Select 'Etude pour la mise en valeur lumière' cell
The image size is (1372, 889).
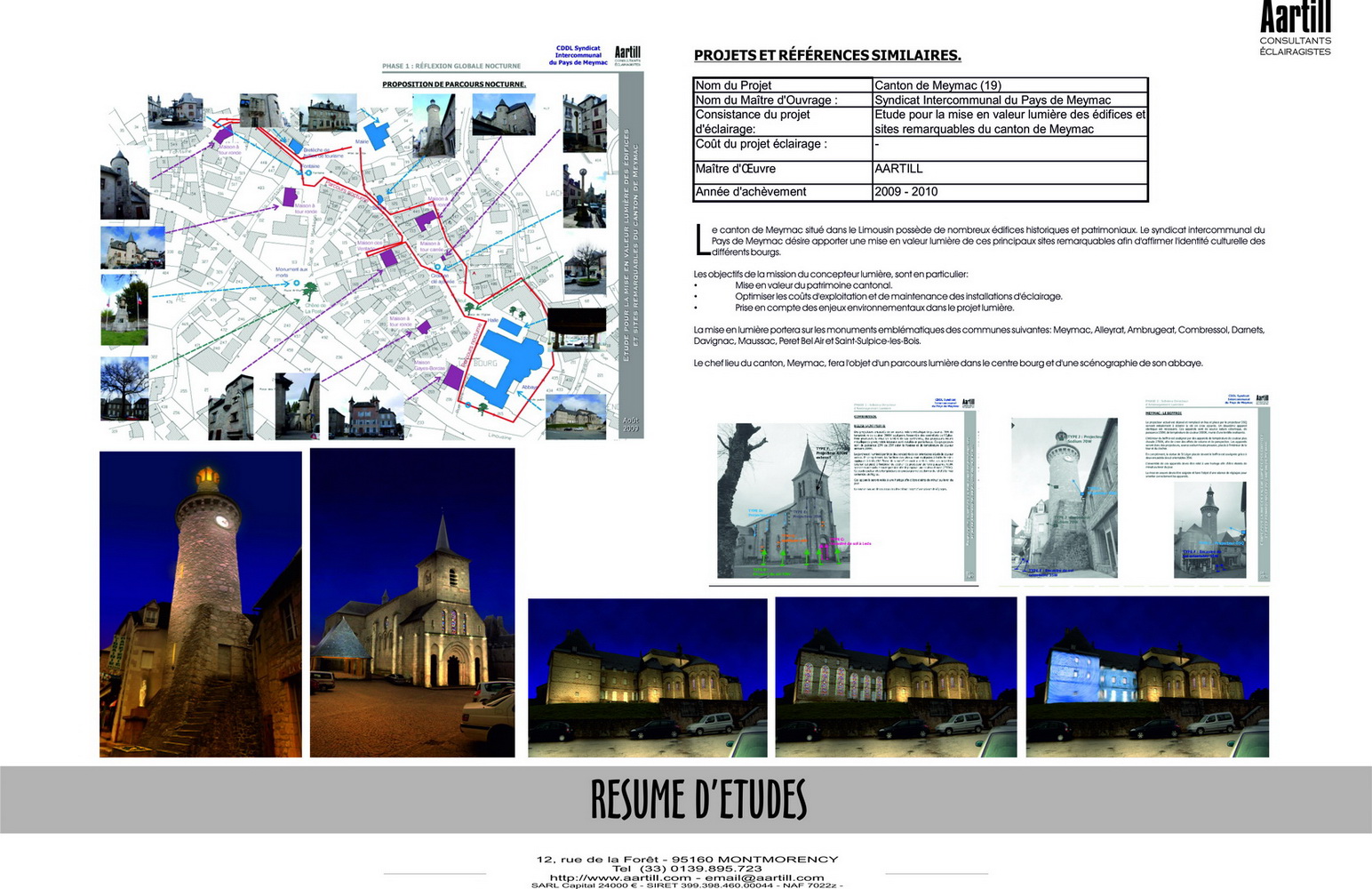pyautogui.click(x=1009, y=122)
